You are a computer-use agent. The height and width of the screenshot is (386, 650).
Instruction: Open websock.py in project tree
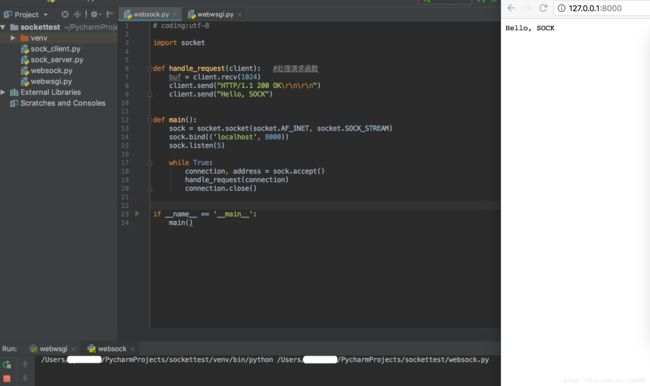[x=51, y=70]
